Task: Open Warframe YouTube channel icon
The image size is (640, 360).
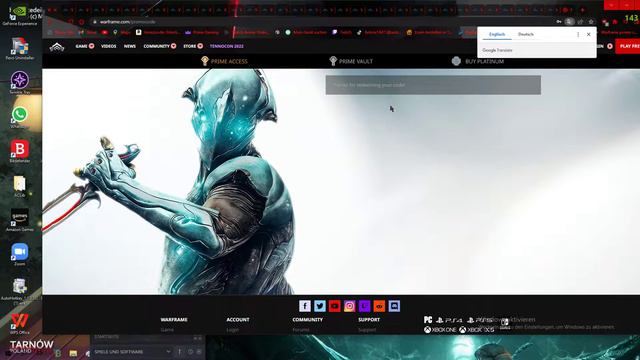Action: coord(335,306)
